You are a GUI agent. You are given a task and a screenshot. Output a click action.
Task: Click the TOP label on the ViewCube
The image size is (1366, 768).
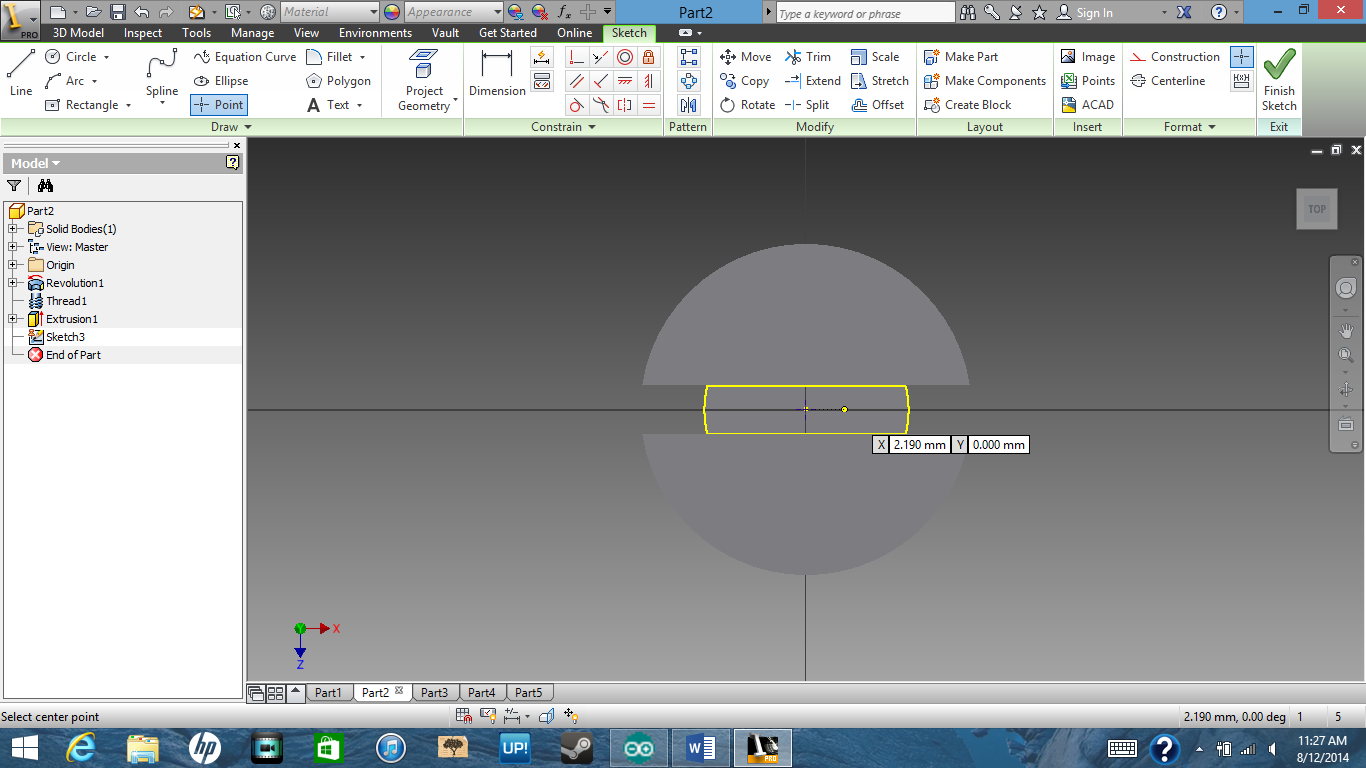(x=1316, y=209)
